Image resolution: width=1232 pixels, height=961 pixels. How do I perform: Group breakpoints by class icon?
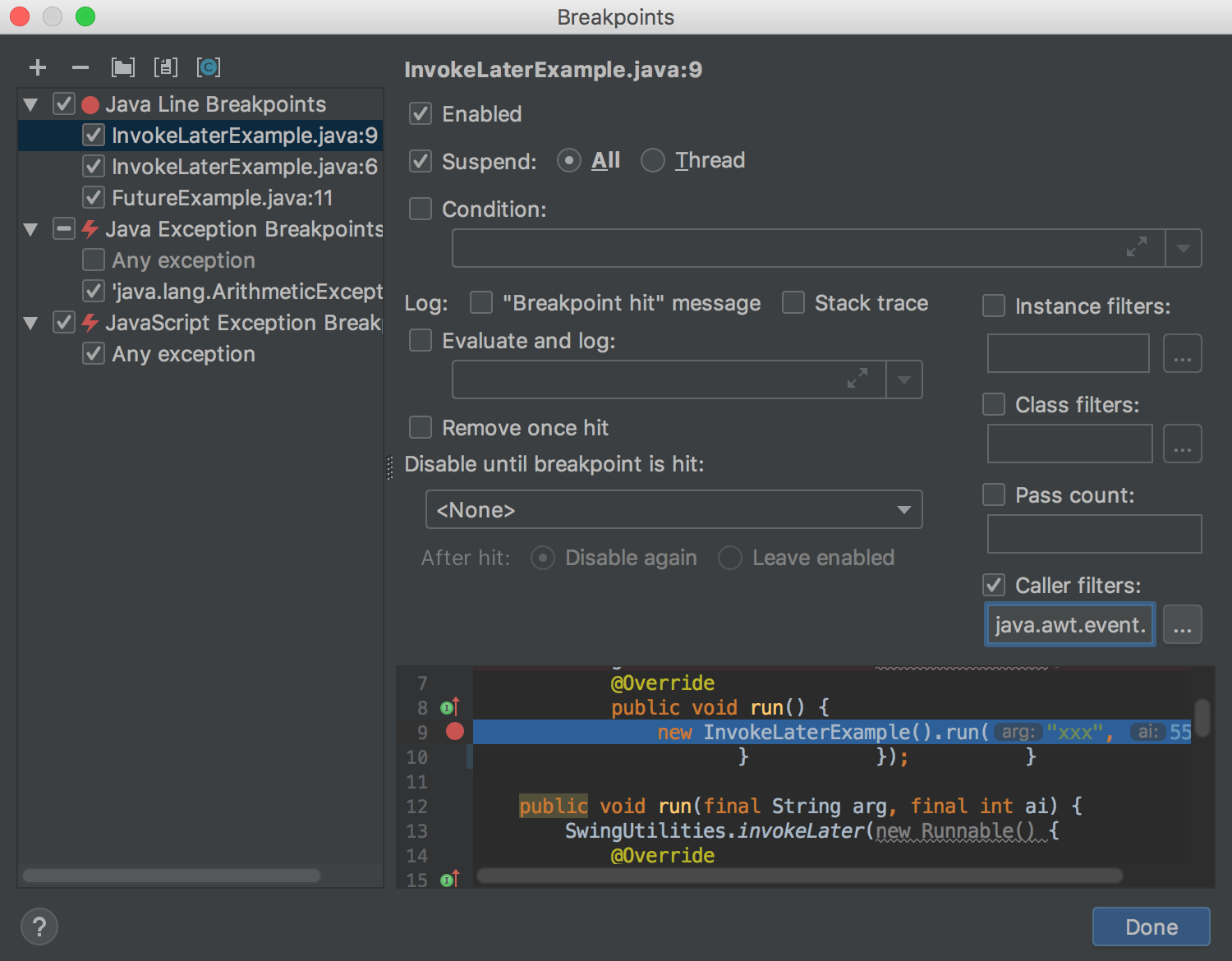tap(209, 67)
